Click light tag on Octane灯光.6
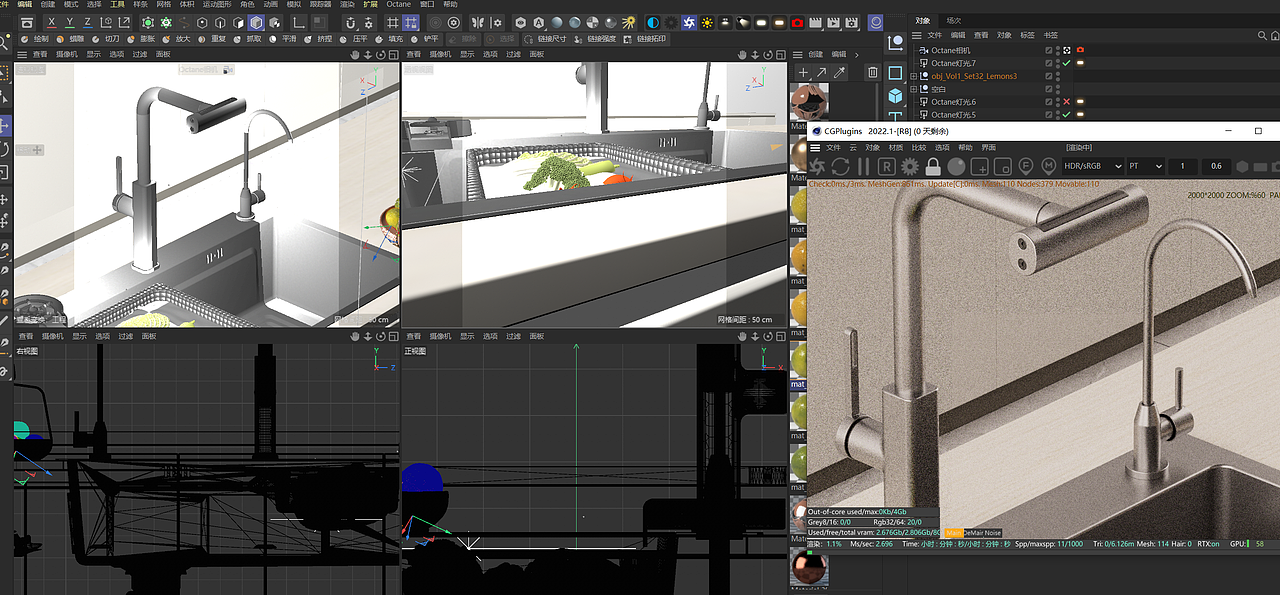This screenshot has width=1280, height=595. click(1080, 102)
